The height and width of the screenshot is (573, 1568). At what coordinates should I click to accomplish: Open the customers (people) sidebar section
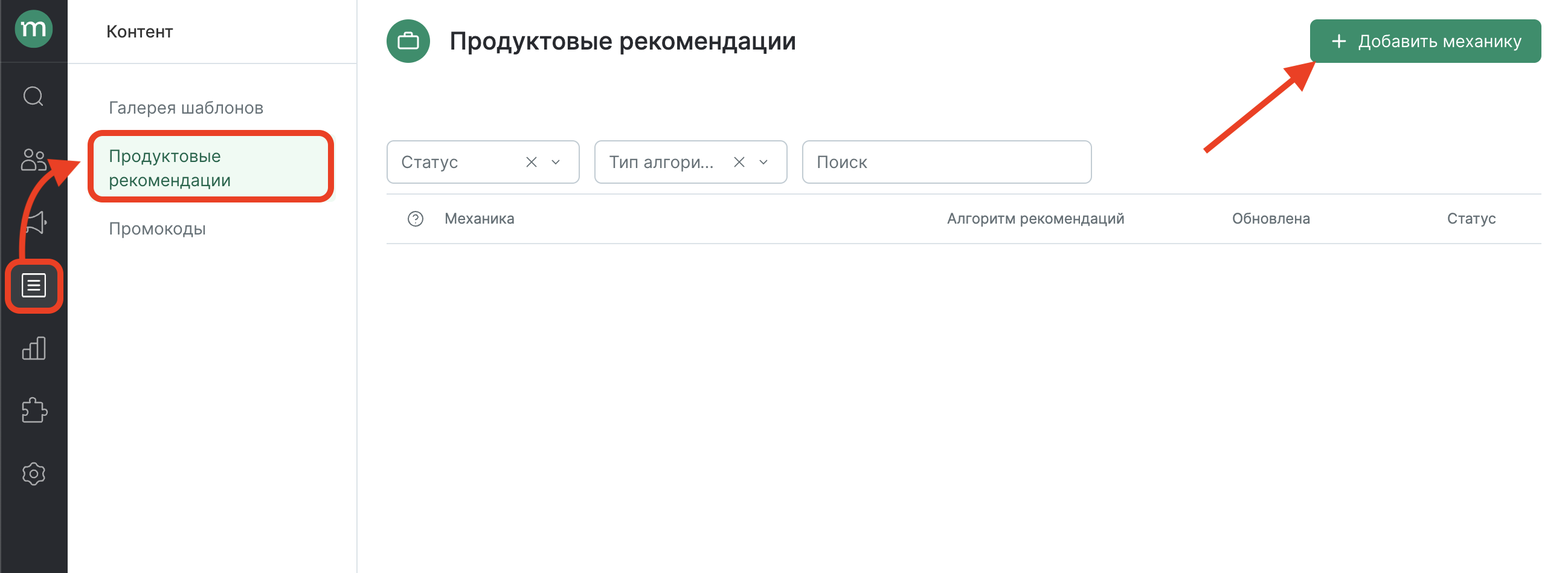(x=33, y=160)
